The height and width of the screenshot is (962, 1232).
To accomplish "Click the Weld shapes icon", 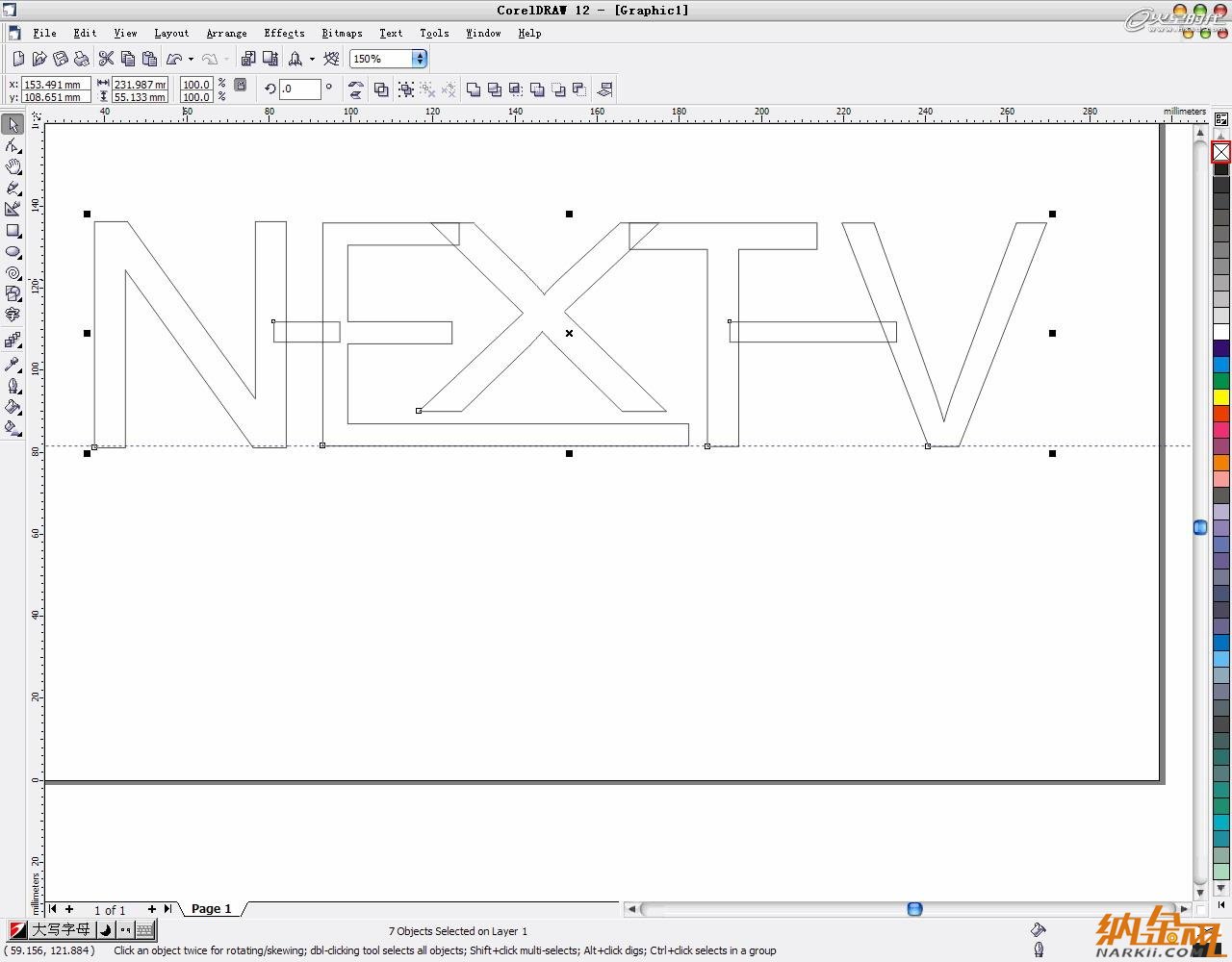I will 474,89.
